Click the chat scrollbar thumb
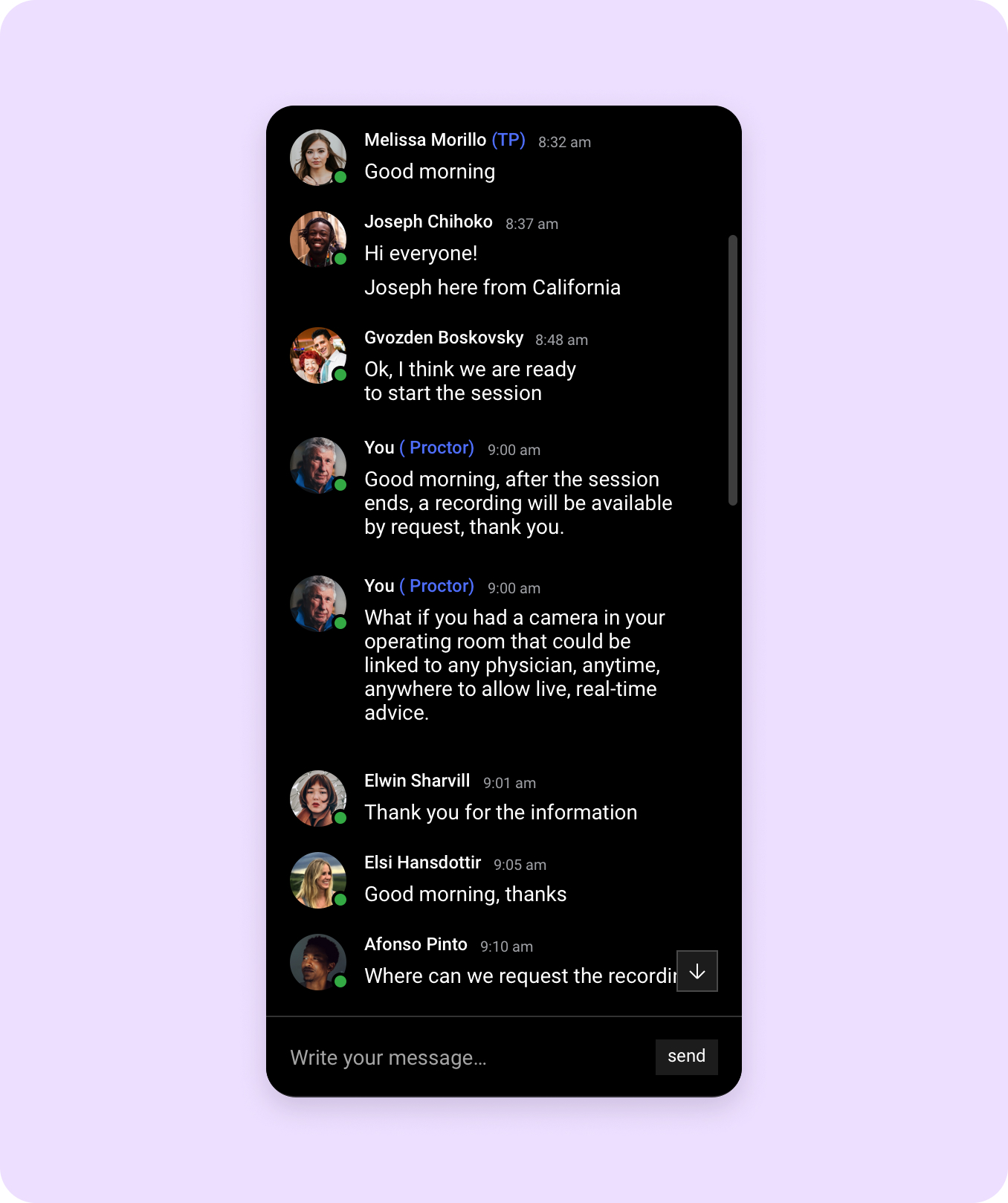The width and height of the screenshot is (1008, 1203). coord(733,370)
